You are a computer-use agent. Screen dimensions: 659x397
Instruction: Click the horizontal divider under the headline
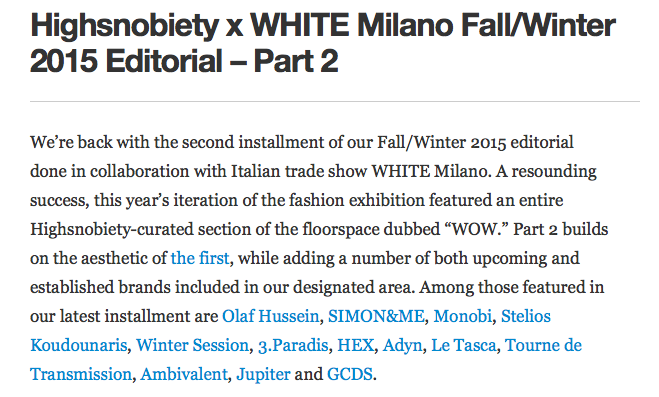(x=335, y=101)
